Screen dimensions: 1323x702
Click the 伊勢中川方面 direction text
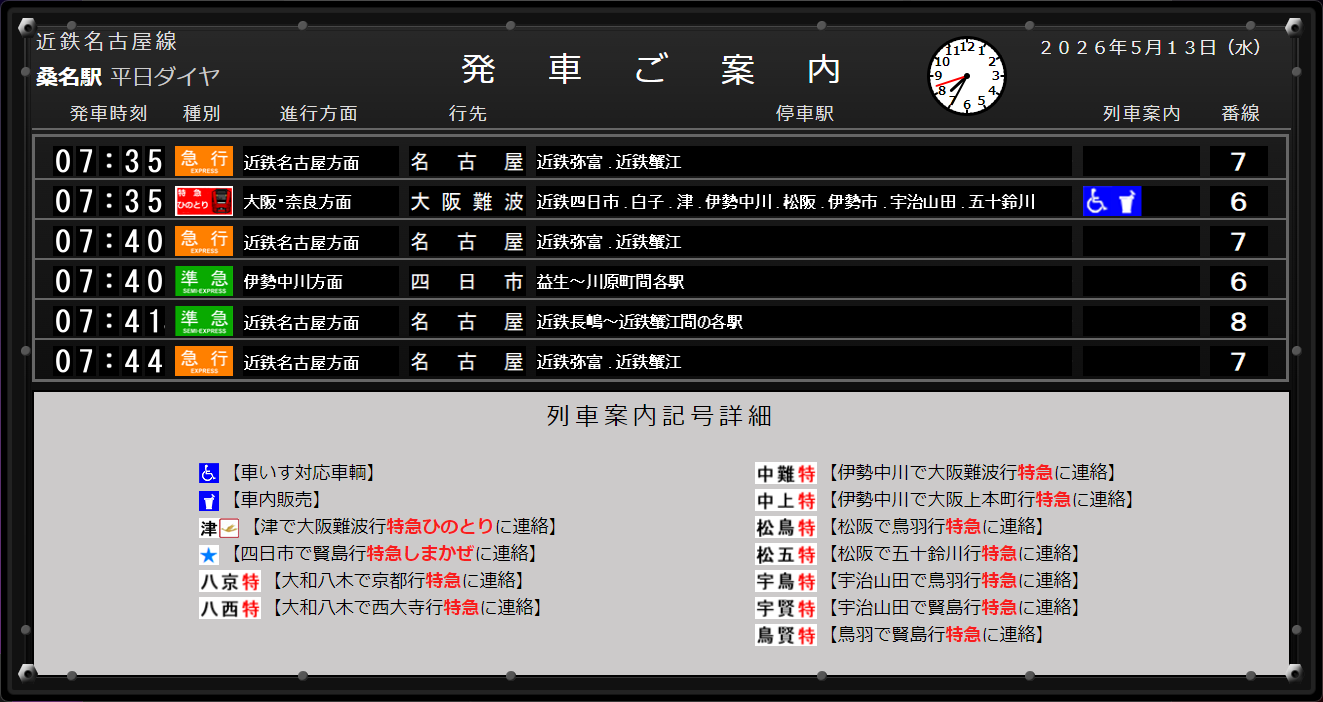(293, 282)
